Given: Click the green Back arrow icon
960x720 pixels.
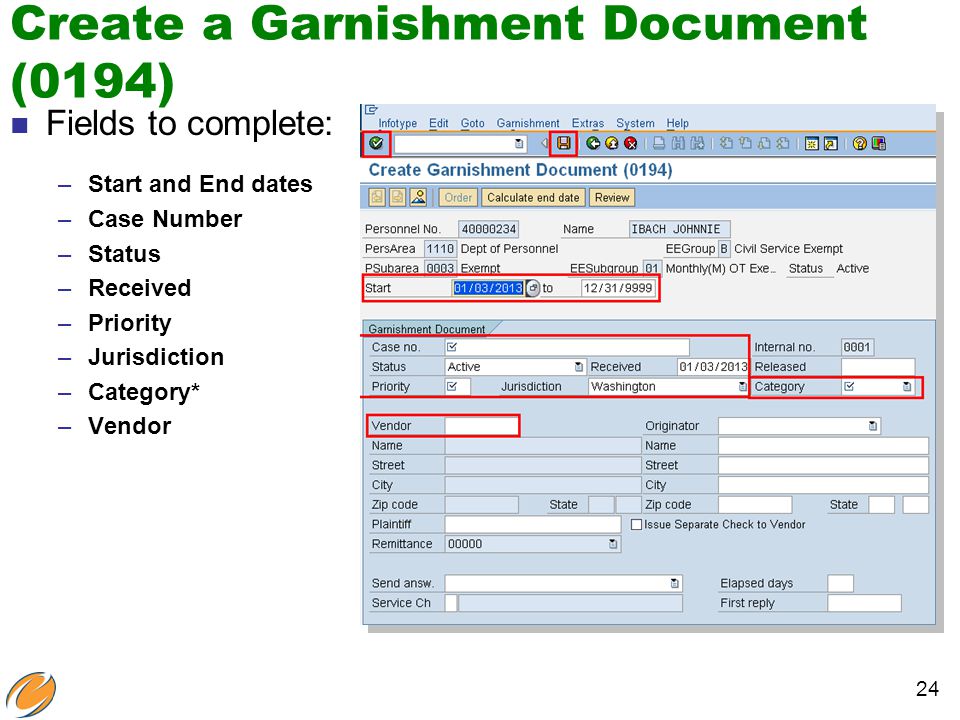Looking at the screenshot, I should [593, 143].
